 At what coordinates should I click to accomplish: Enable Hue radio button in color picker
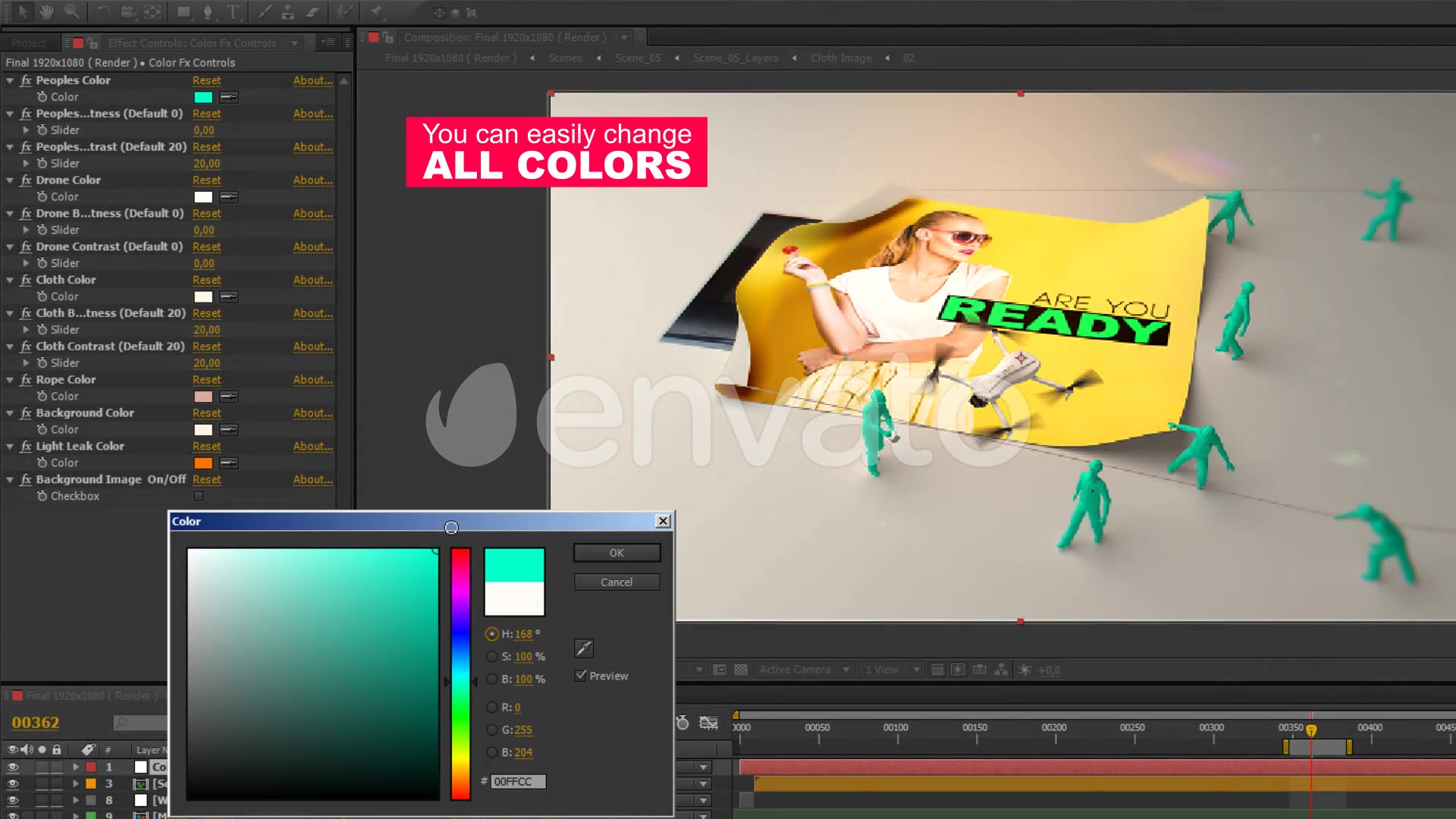[492, 633]
